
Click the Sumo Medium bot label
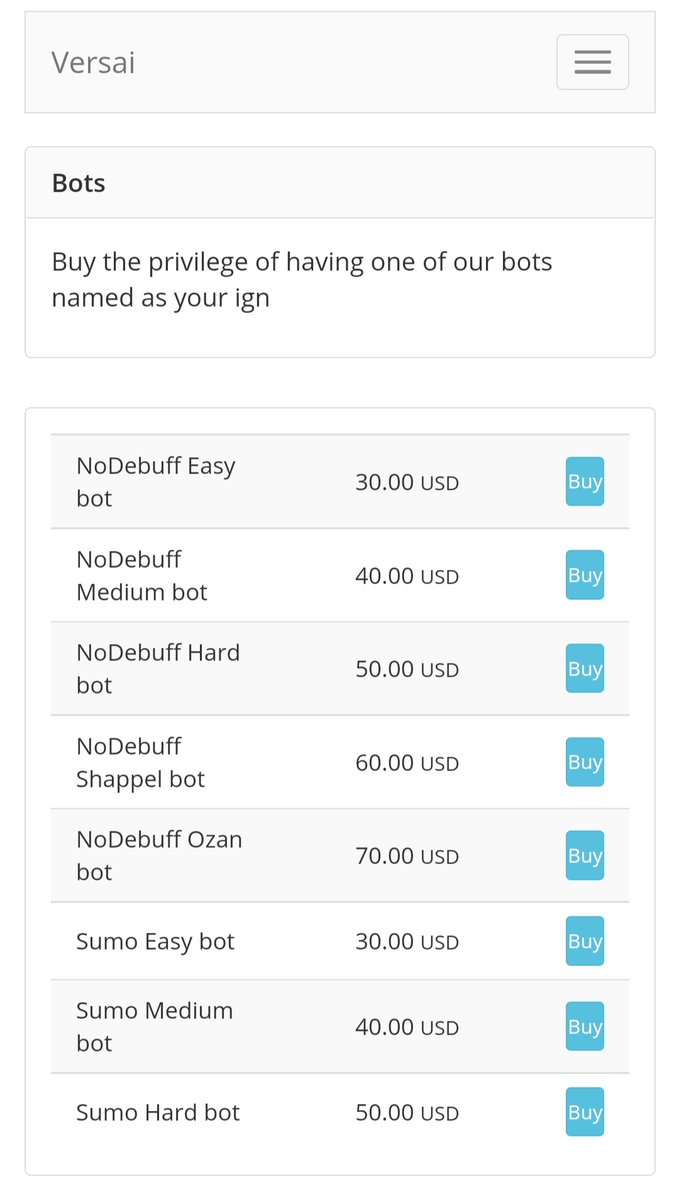[x=154, y=1026]
